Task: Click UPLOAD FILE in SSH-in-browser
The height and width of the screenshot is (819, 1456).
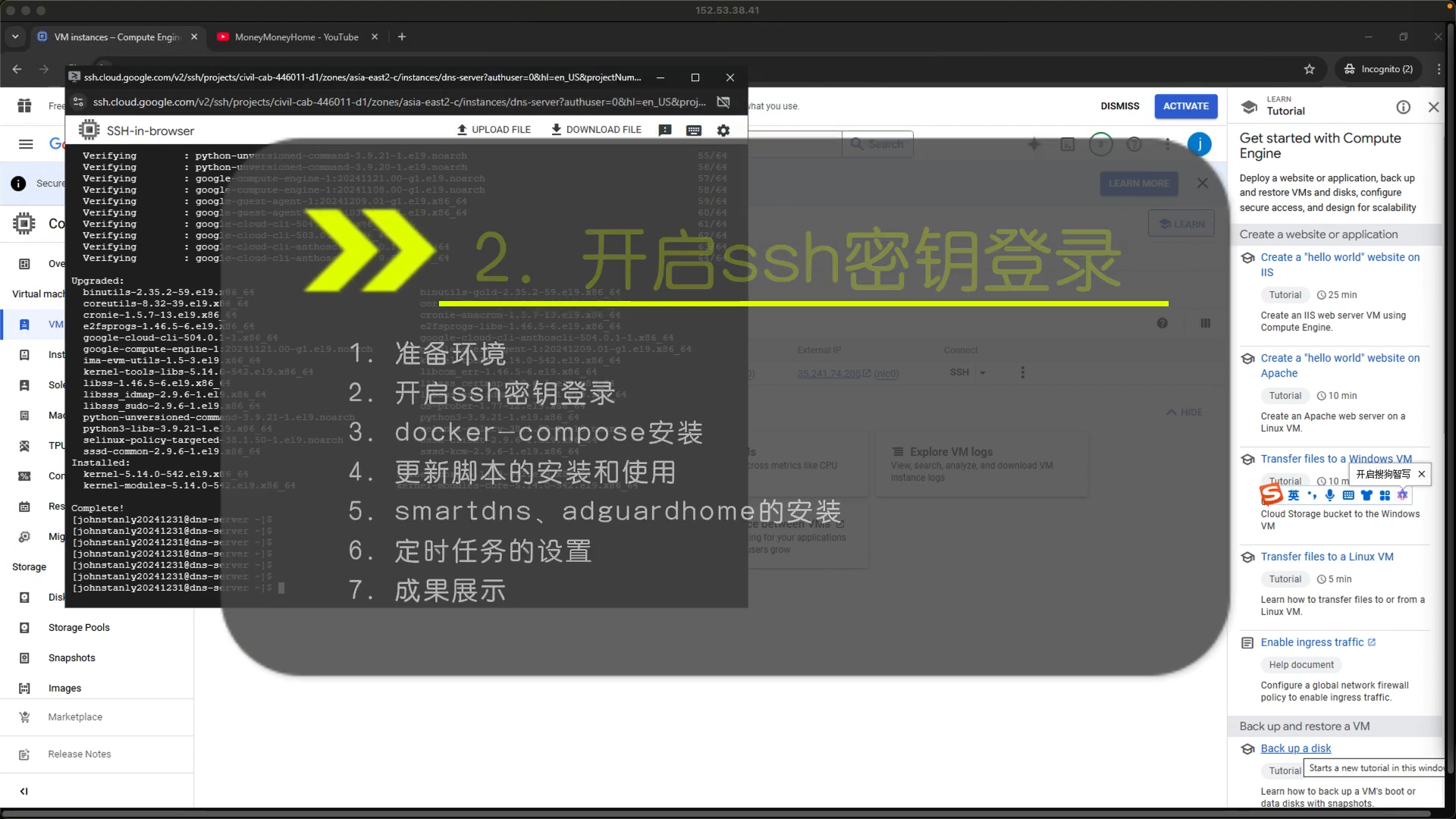Action: point(494,130)
